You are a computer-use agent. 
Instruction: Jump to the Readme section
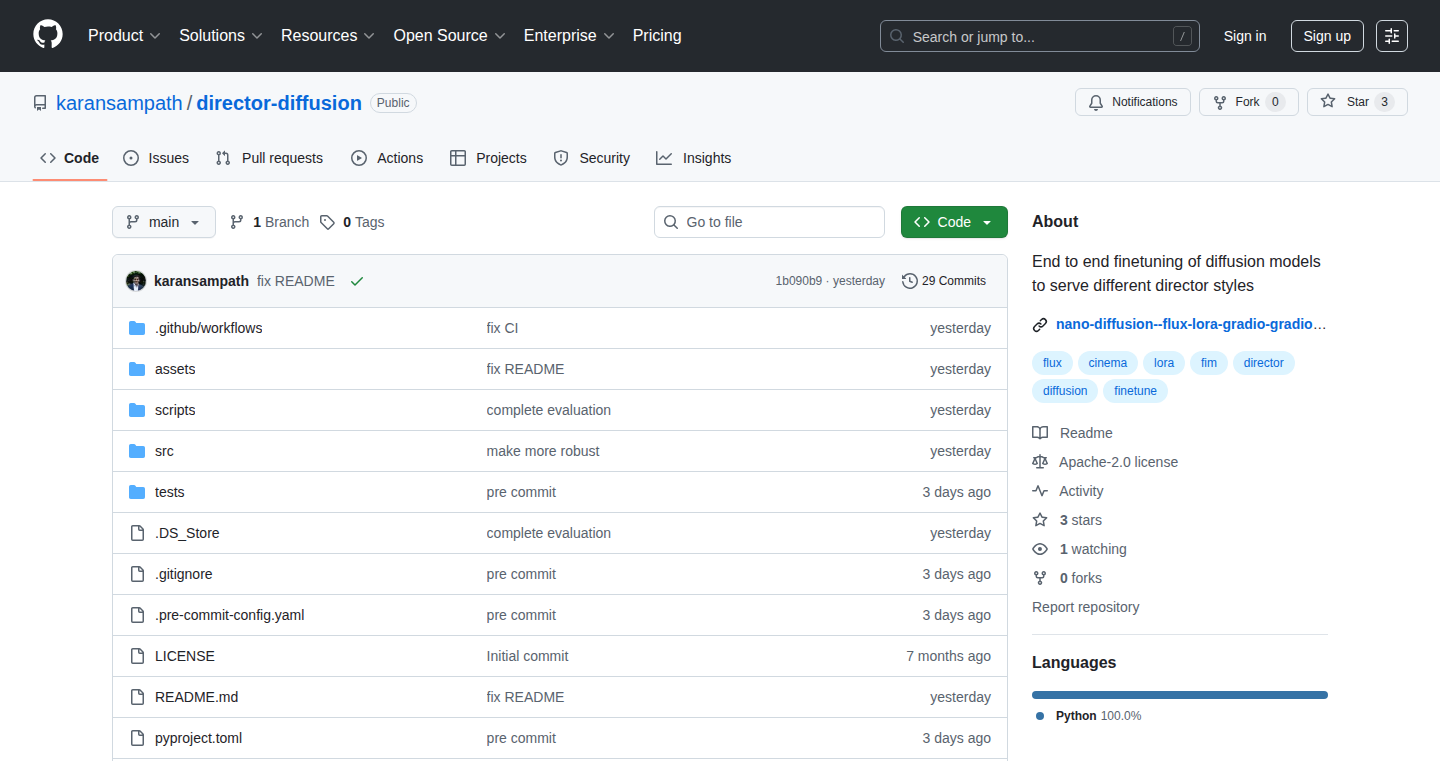pyautogui.click(x=1073, y=433)
